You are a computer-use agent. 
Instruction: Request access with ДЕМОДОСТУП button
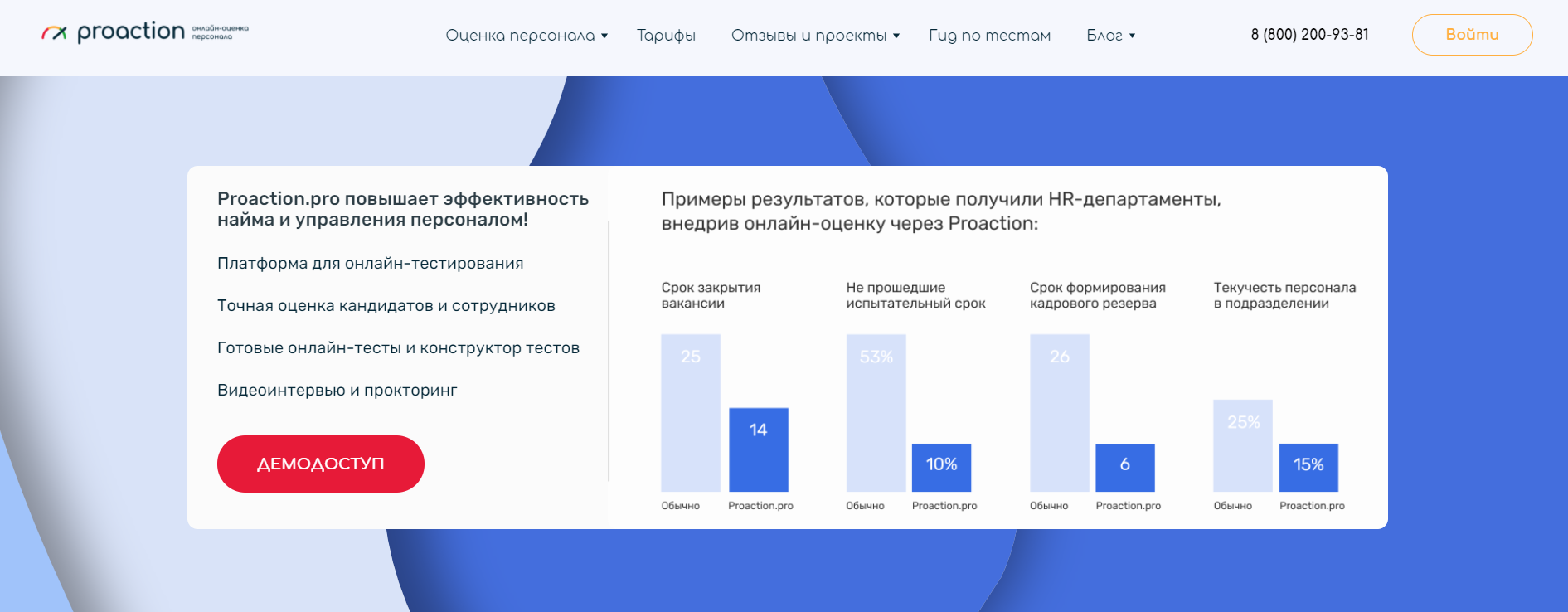click(321, 464)
